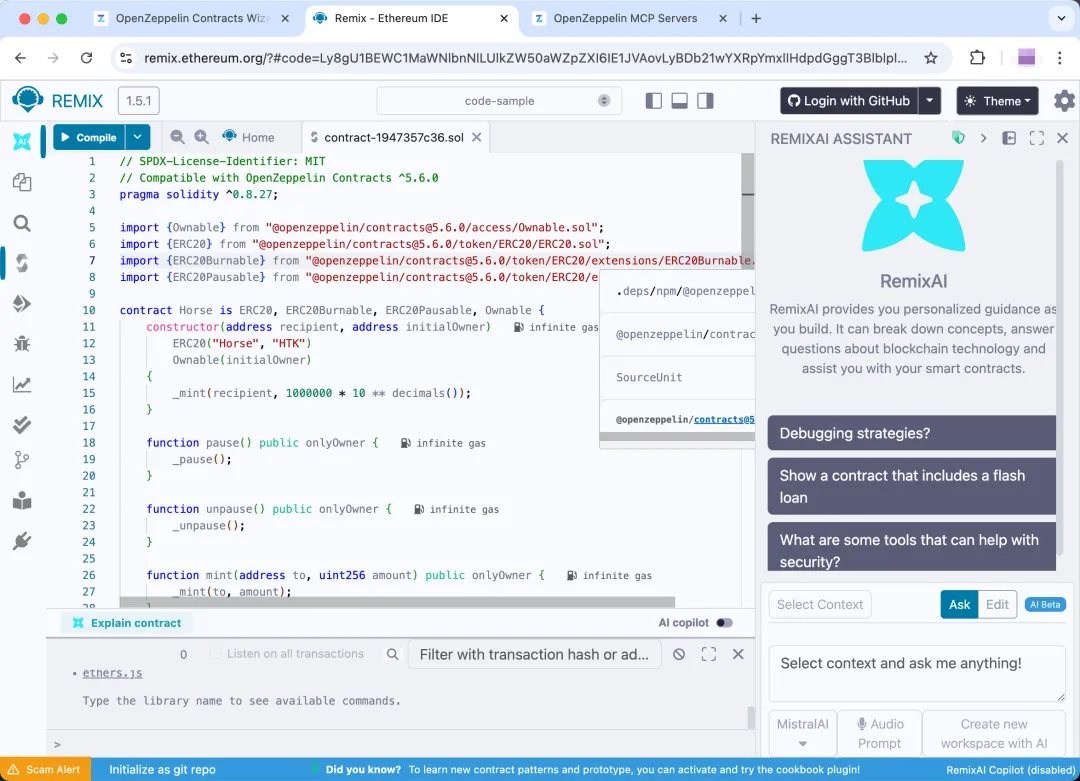The width and height of the screenshot is (1080, 781).
Task: Open the analytics chart sidebar icon
Action: [22, 384]
